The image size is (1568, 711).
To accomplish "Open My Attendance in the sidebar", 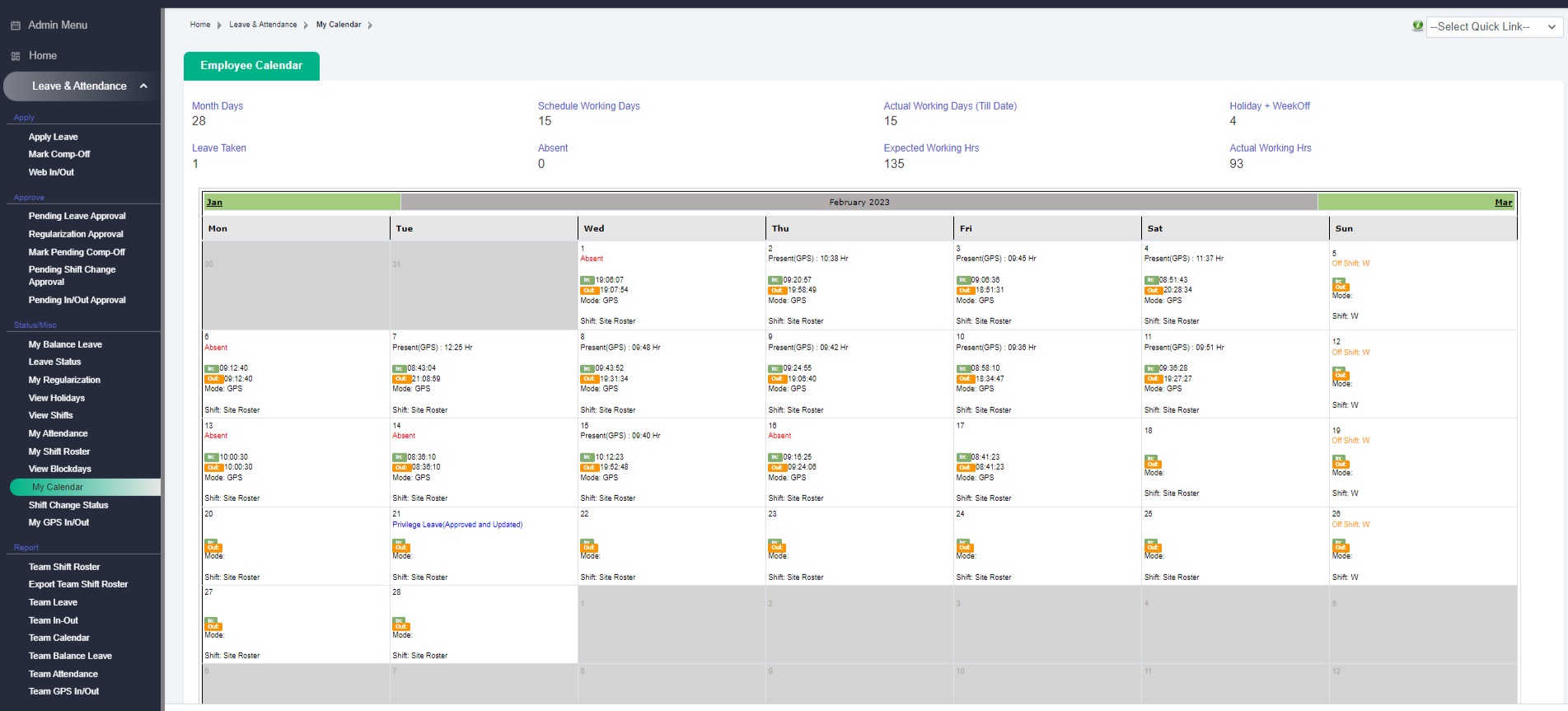I will (x=58, y=433).
